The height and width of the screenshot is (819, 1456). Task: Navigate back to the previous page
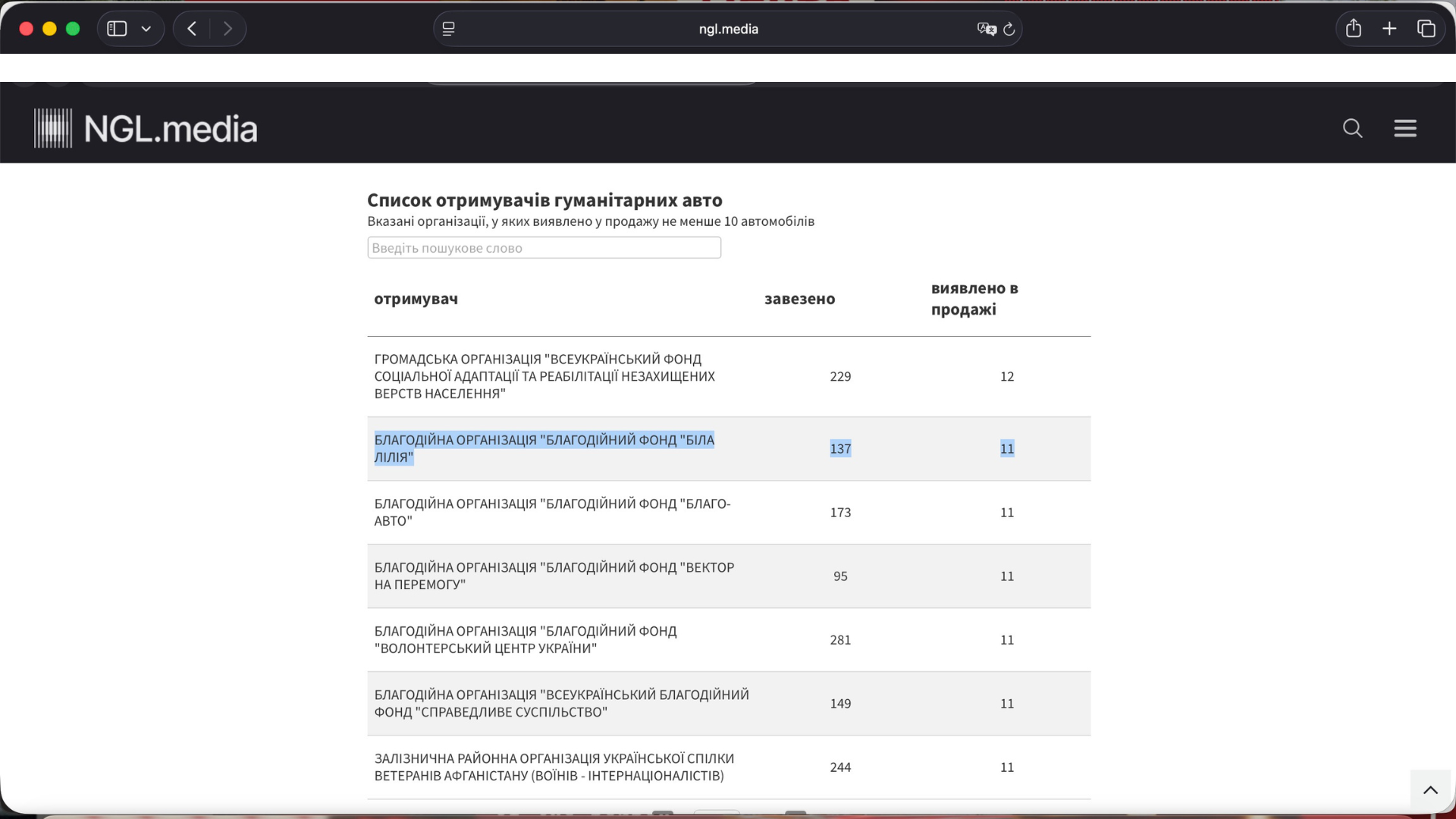point(191,28)
